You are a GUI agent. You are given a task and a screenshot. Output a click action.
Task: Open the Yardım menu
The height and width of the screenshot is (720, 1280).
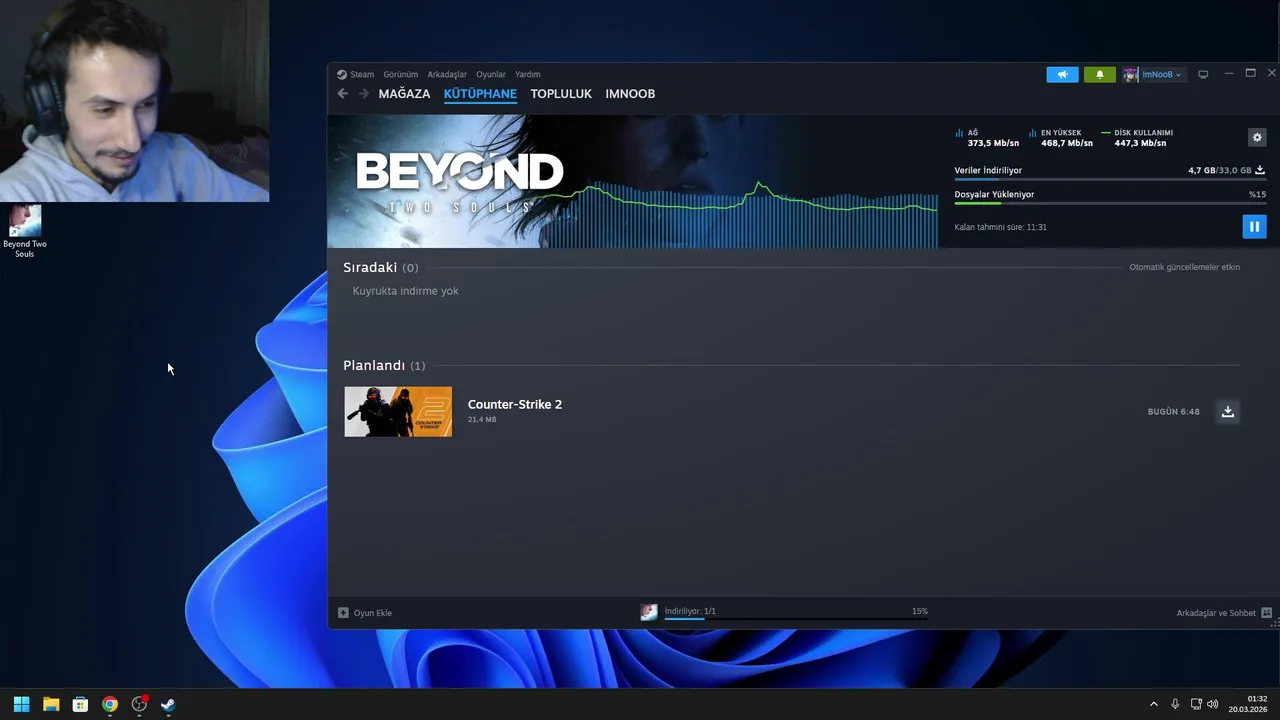[x=527, y=74]
